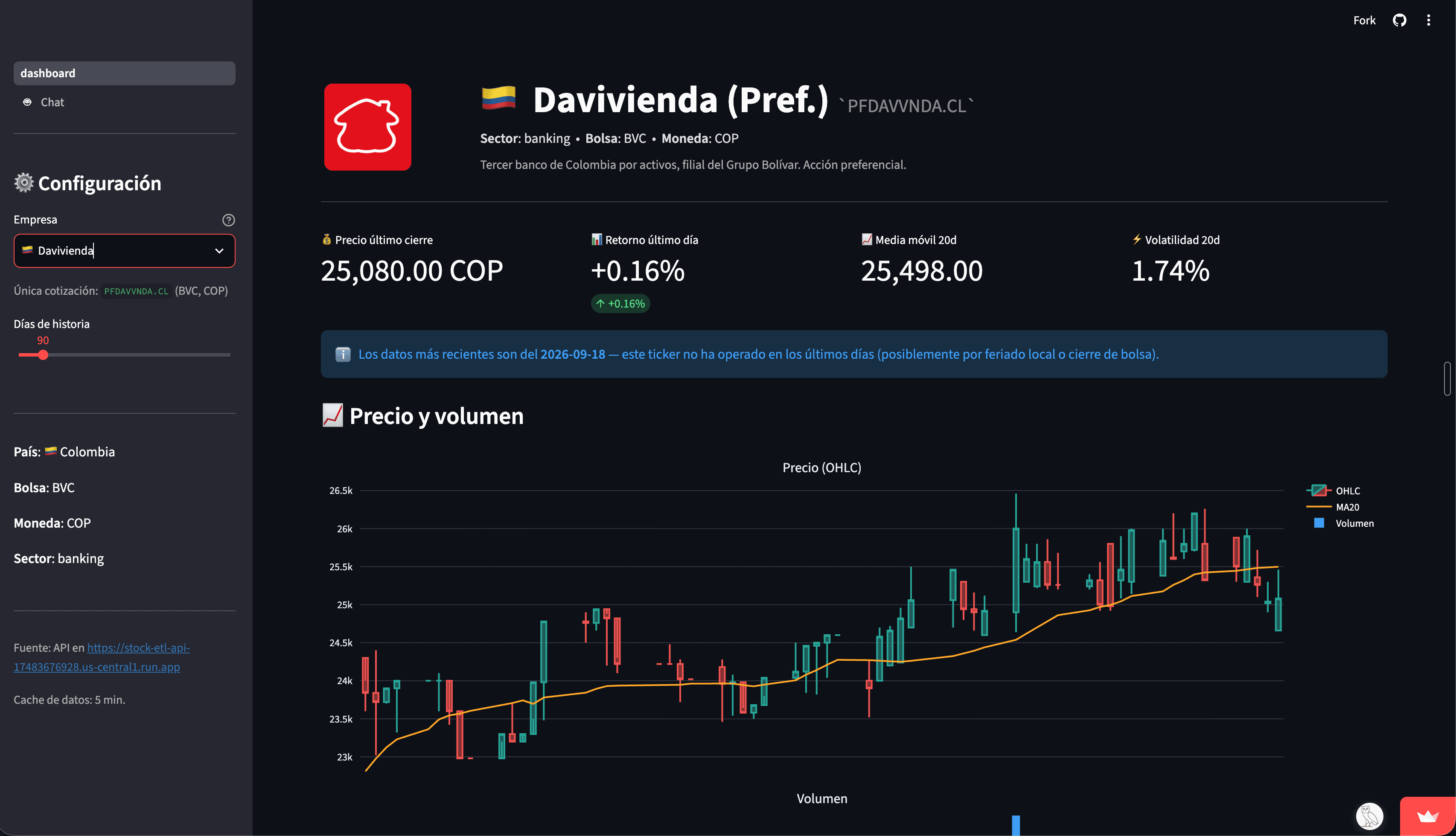Click the Cache de datos: 5 min. text
1456x836 pixels.
pyautogui.click(x=70, y=700)
